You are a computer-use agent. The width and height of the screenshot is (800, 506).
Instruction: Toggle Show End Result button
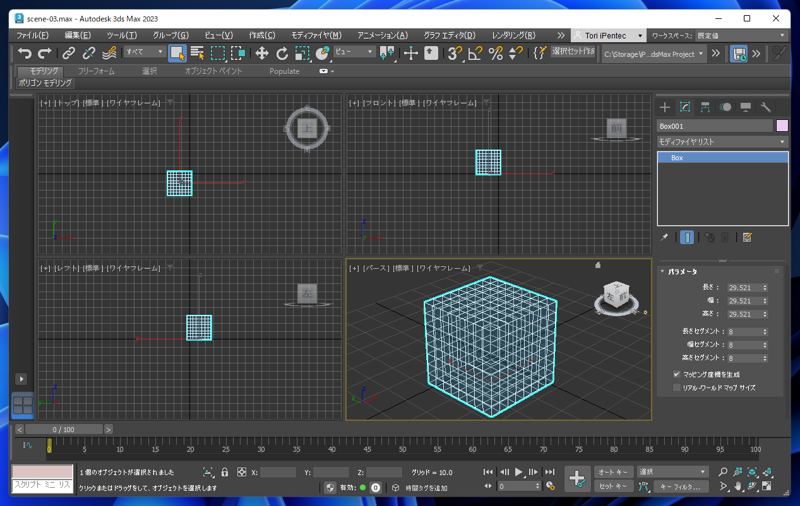point(687,237)
